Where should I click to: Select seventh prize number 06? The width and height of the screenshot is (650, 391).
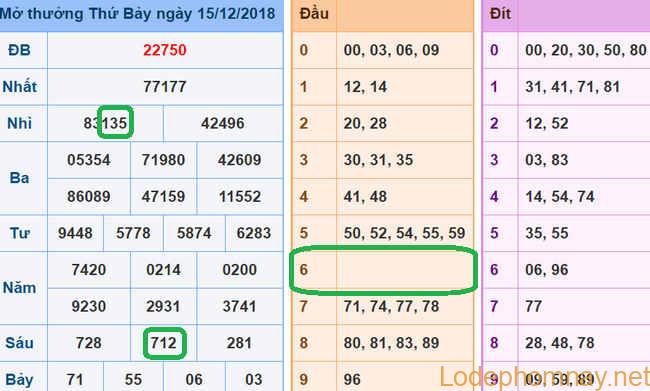194,379
